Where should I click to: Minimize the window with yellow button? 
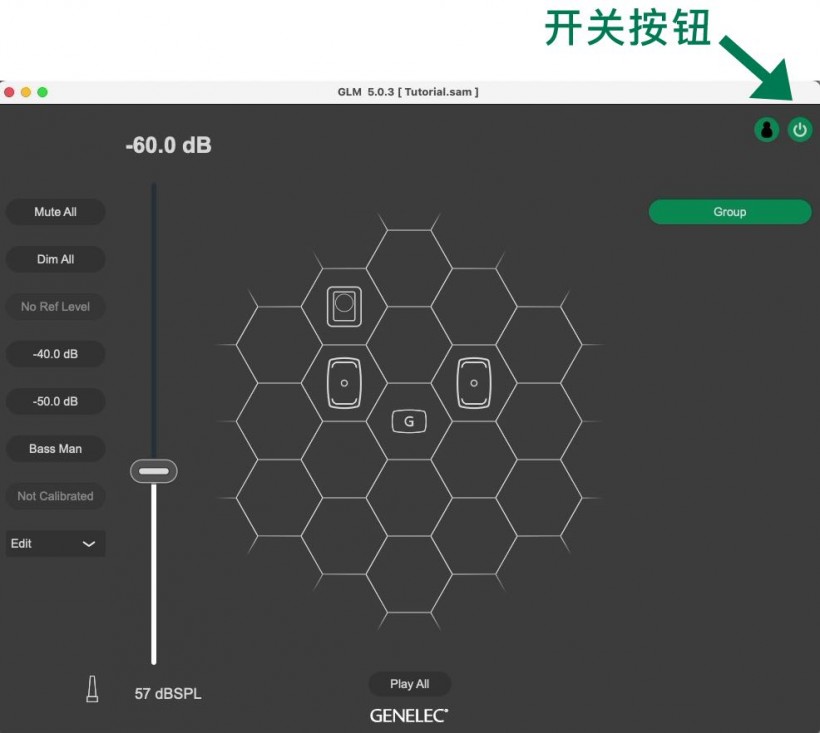coord(26,92)
